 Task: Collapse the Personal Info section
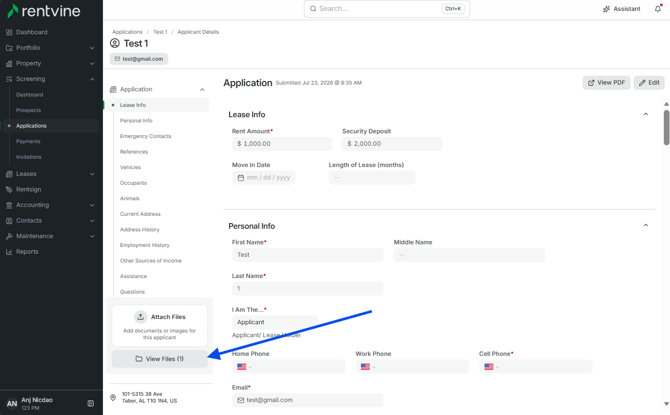tap(646, 225)
